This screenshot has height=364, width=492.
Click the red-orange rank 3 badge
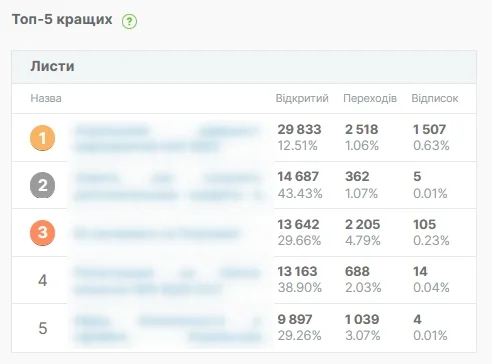tap(43, 233)
